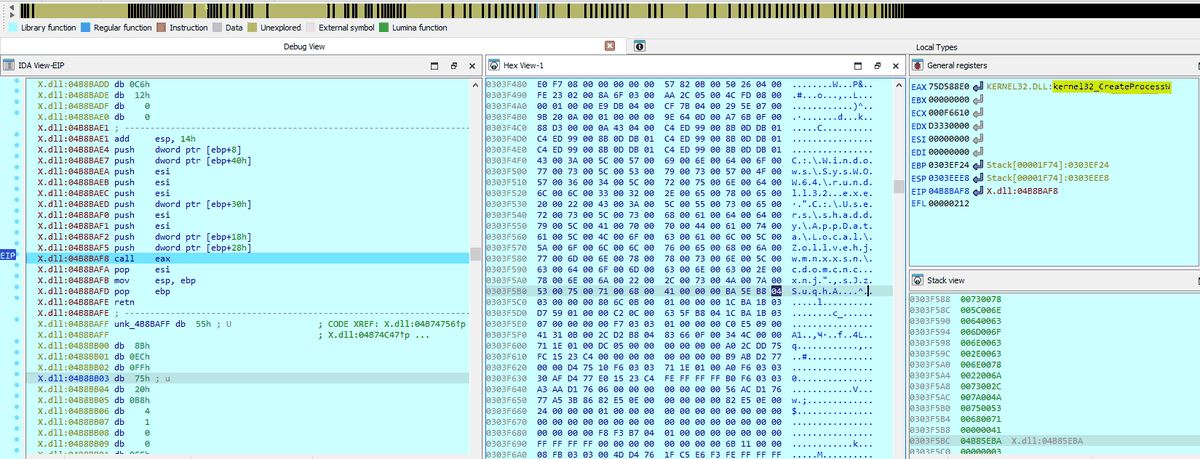Float the IDA View-EIP panel
The image size is (1200, 459).
(453, 65)
